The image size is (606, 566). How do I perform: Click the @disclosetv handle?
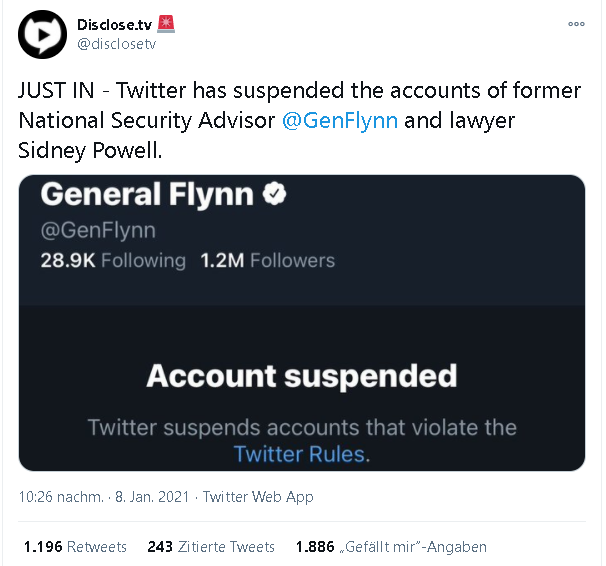tap(116, 43)
